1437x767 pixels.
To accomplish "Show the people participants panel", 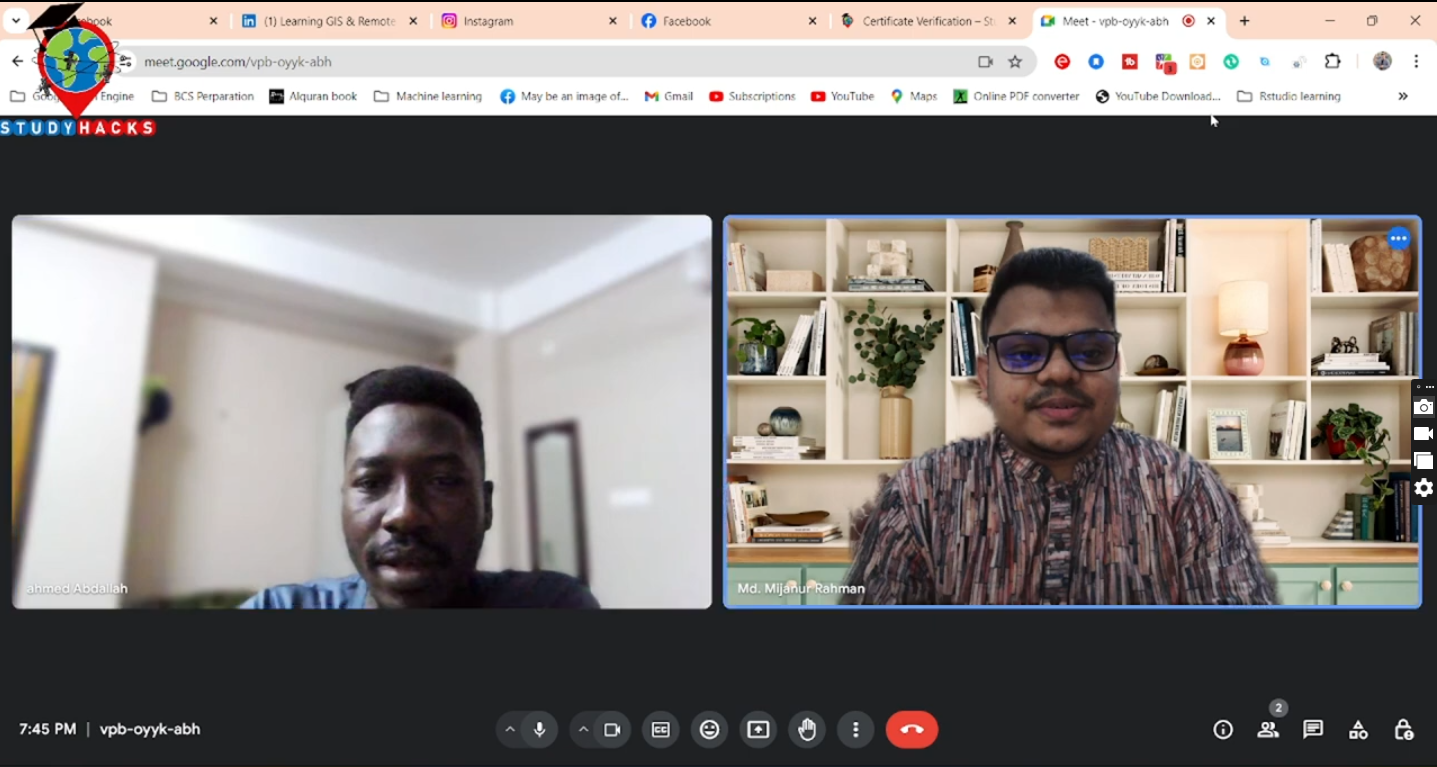I will tap(1268, 730).
